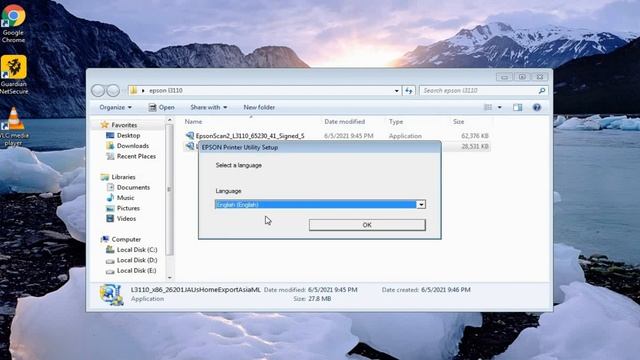Click Explorer back navigation button
This screenshot has width=640, height=360.
(x=98, y=90)
